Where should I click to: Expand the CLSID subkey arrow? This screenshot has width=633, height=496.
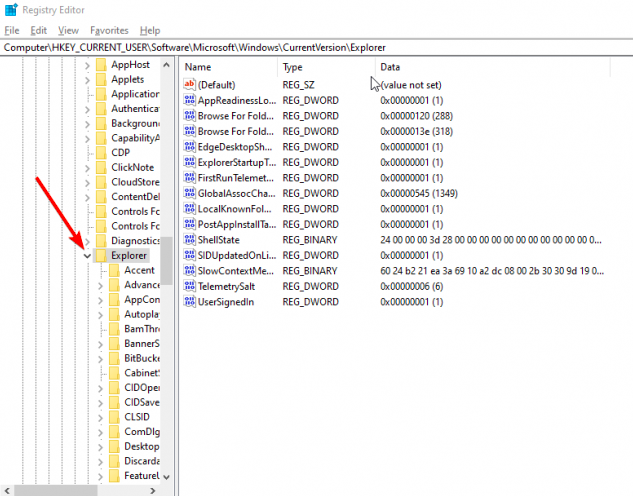(x=99, y=417)
